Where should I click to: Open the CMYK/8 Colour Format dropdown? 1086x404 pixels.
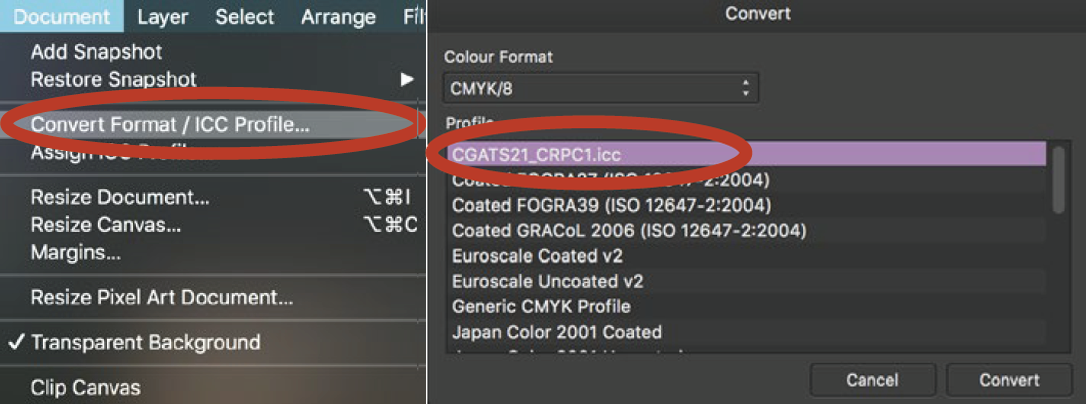click(600, 88)
